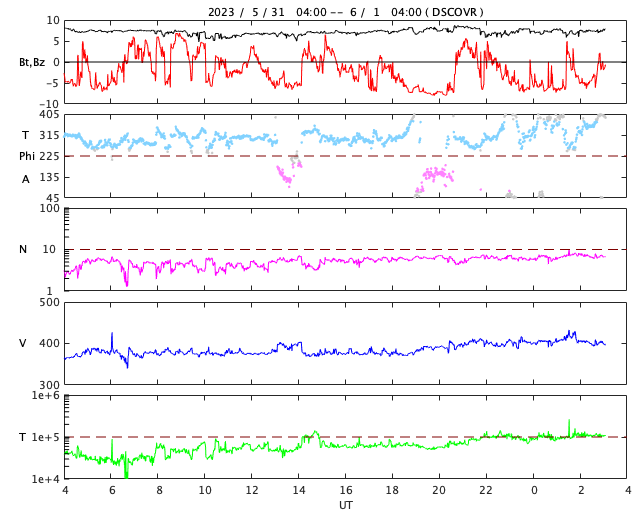This screenshot has height=512, width=640.
Task: Click the "315" tick label on Phi panel
Action: click(x=49, y=136)
